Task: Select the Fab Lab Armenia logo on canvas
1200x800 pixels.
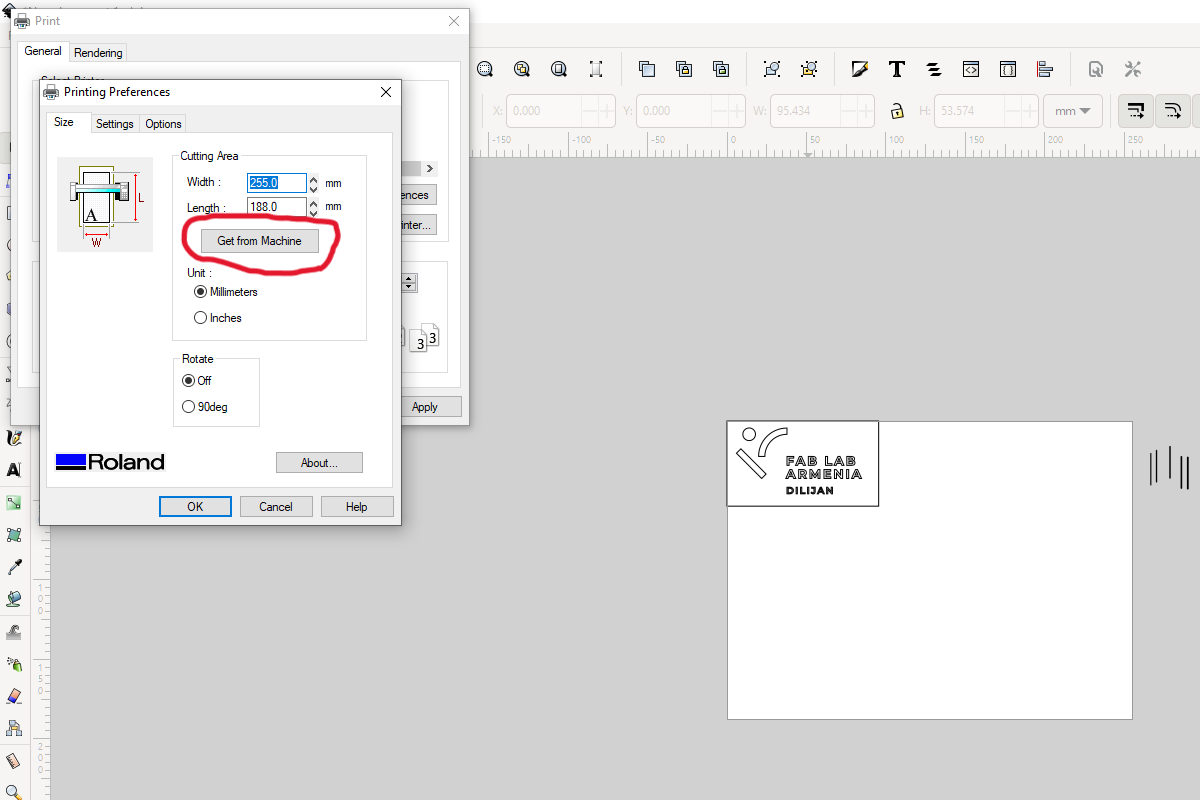Action: click(x=803, y=464)
